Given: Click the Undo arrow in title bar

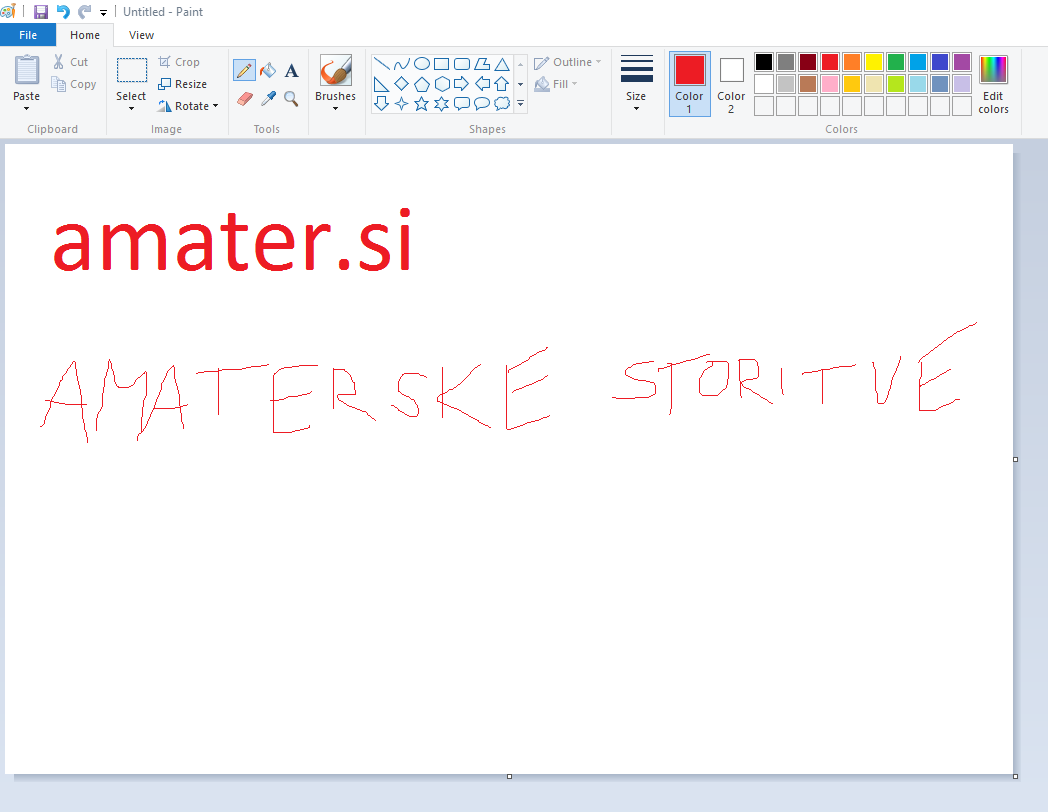Looking at the screenshot, I should click(63, 11).
